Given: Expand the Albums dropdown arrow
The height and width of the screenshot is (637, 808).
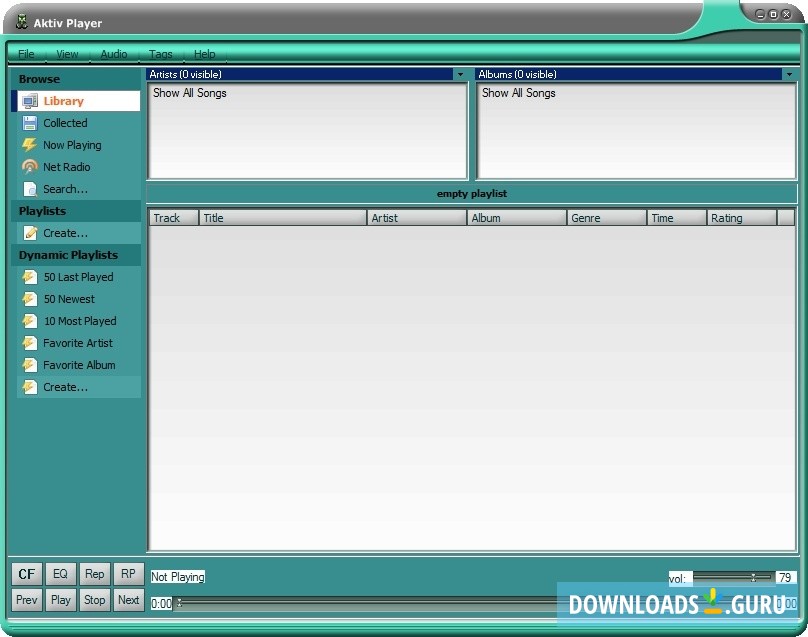Looking at the screenshot, I should [788, 73].
